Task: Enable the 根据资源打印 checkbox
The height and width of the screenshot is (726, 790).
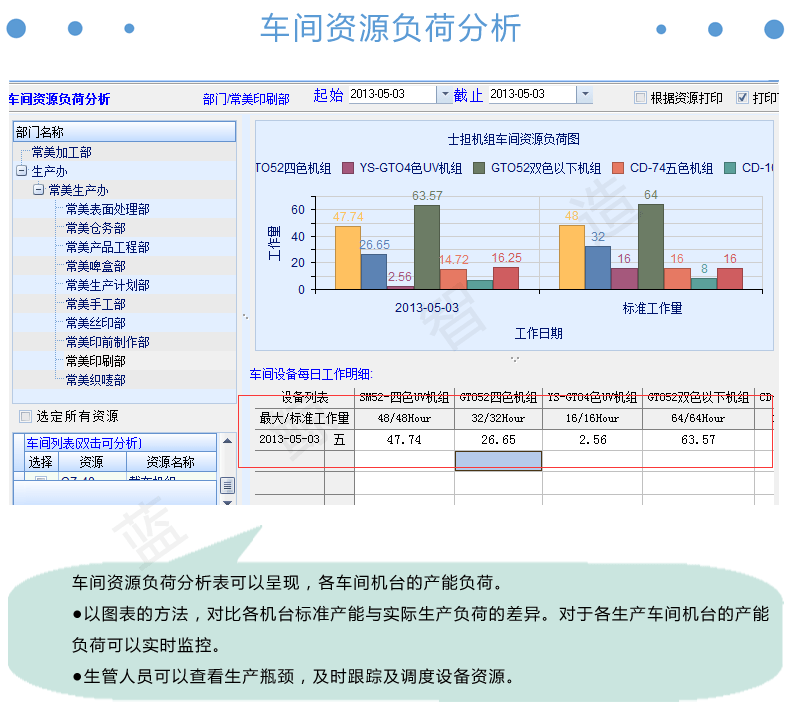Action: tap(640, 97)
